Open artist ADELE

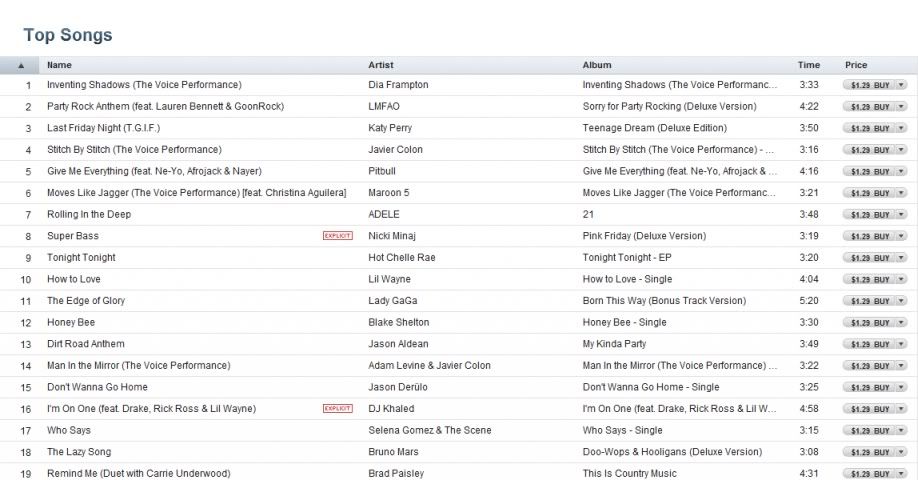tap(383, 214)
